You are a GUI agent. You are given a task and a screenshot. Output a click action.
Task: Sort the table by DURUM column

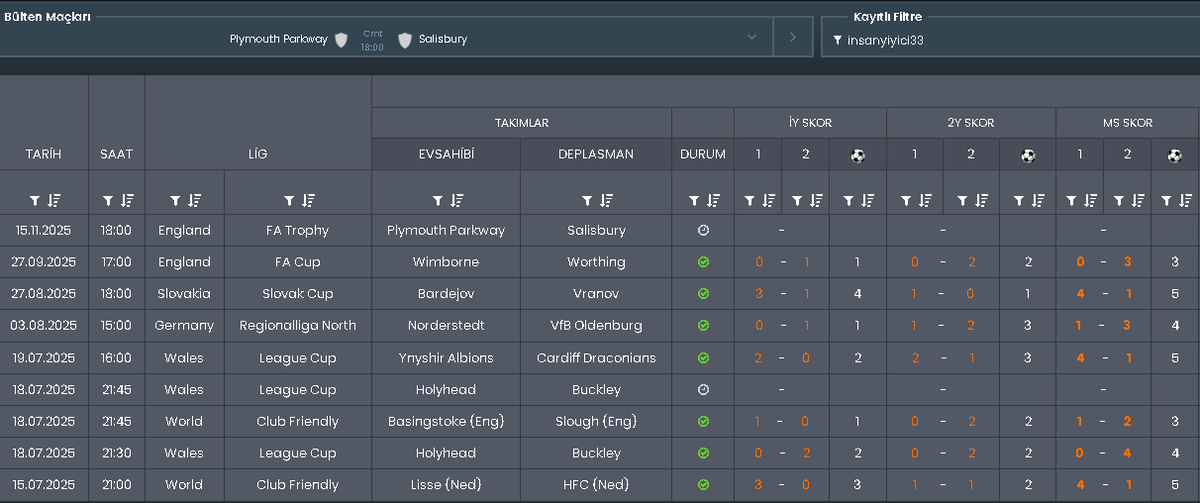(x=713, y=200)
